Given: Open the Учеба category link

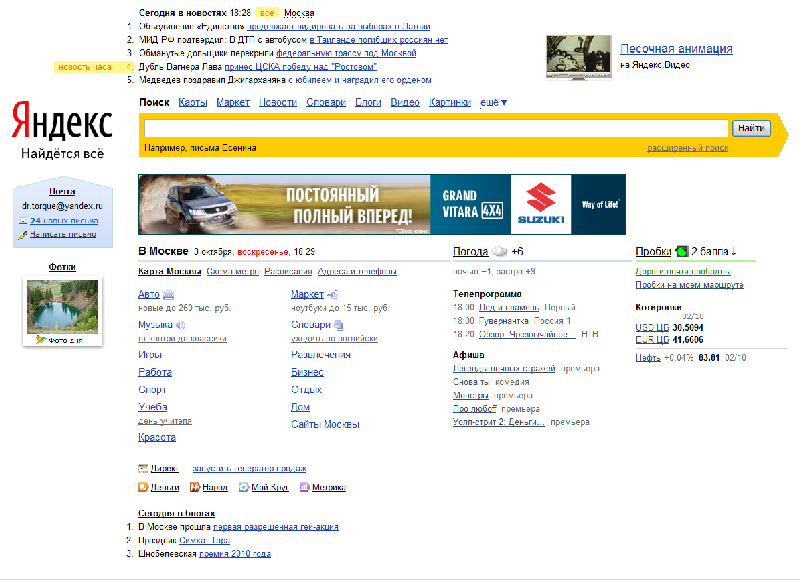Looking at the screenshot, I should [153, 407].
